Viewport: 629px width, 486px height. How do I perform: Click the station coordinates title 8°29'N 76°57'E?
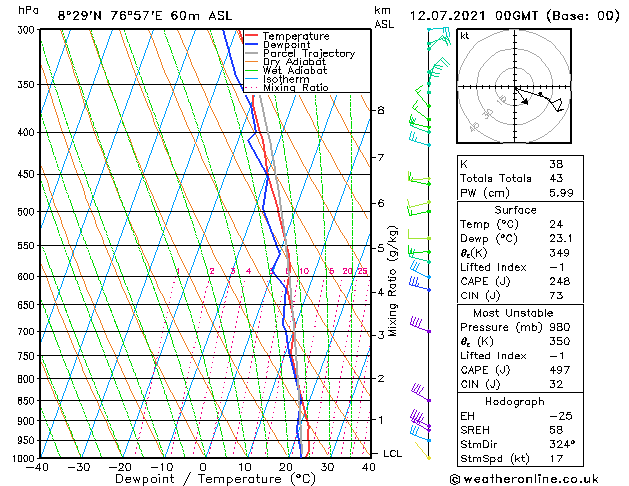[x=110, y=16]
